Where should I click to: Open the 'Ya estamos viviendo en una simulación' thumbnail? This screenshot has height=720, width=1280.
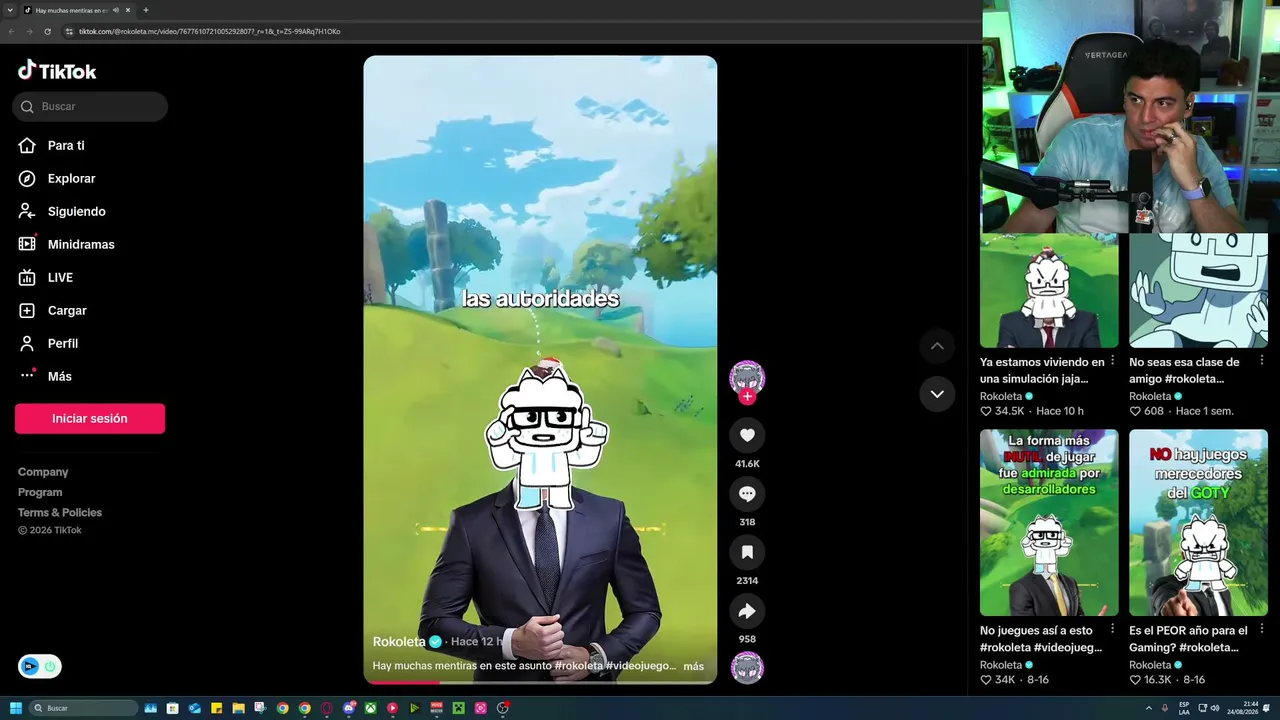pos(1049,290)
